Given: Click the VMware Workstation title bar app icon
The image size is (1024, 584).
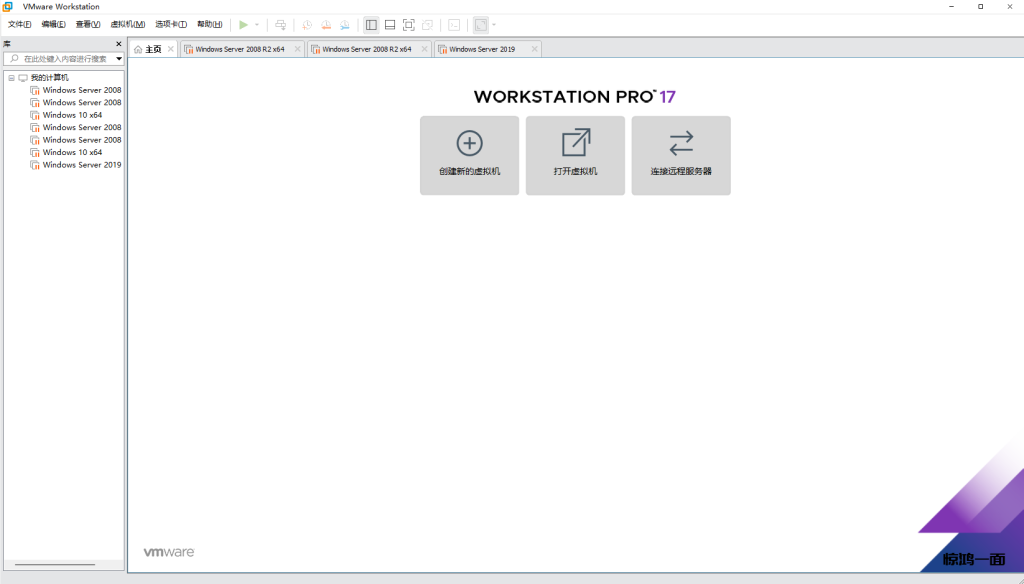Looking at the screenshot, I should [x=8, y=7].
